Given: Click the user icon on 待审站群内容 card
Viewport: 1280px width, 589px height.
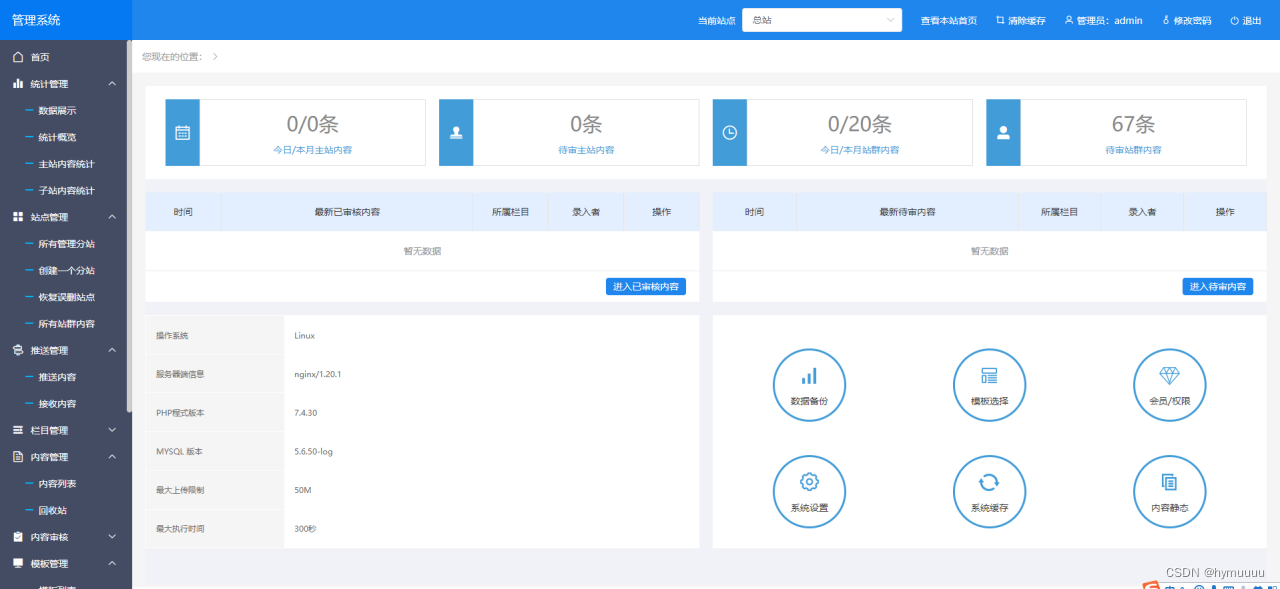Looking at the screenshot, I should pos(1003,132).
